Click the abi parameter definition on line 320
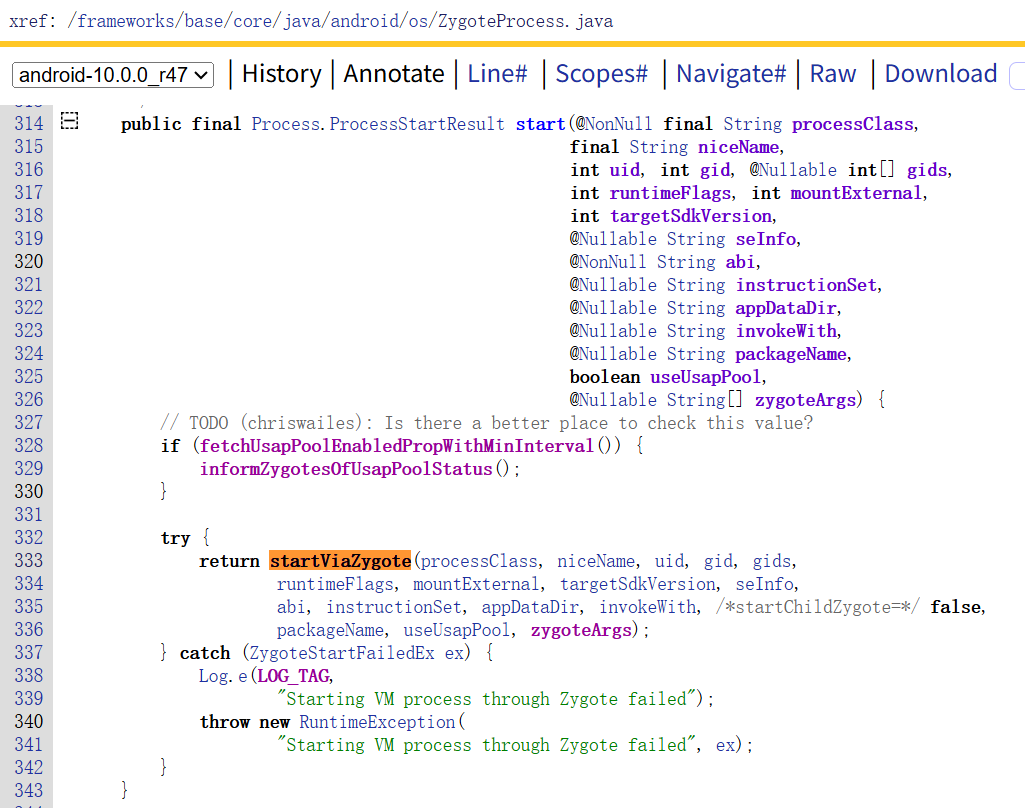1025x808 pixels. pyautogui.click(x=740, y=261)
